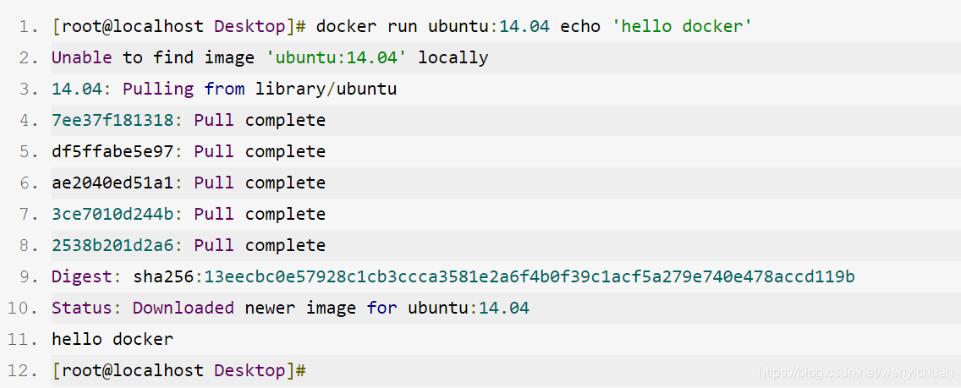Click the sha256 digest hash value
This screenshot has height=388, width=961.
pos(529,276)
